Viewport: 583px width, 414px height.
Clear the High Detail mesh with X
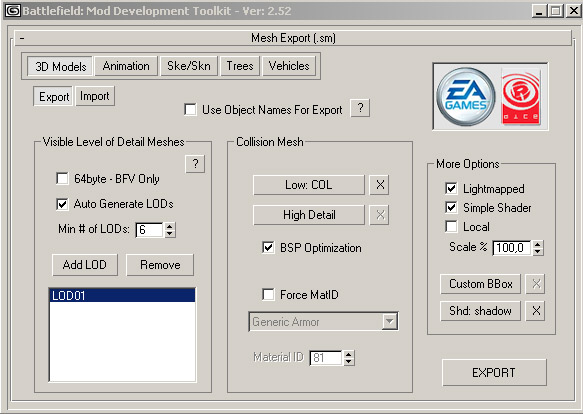380,215
